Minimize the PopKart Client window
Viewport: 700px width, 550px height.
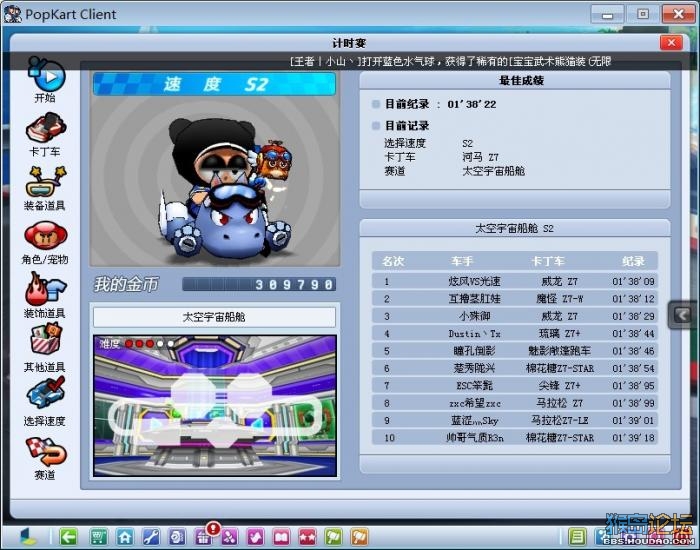(x=607, y=14)
